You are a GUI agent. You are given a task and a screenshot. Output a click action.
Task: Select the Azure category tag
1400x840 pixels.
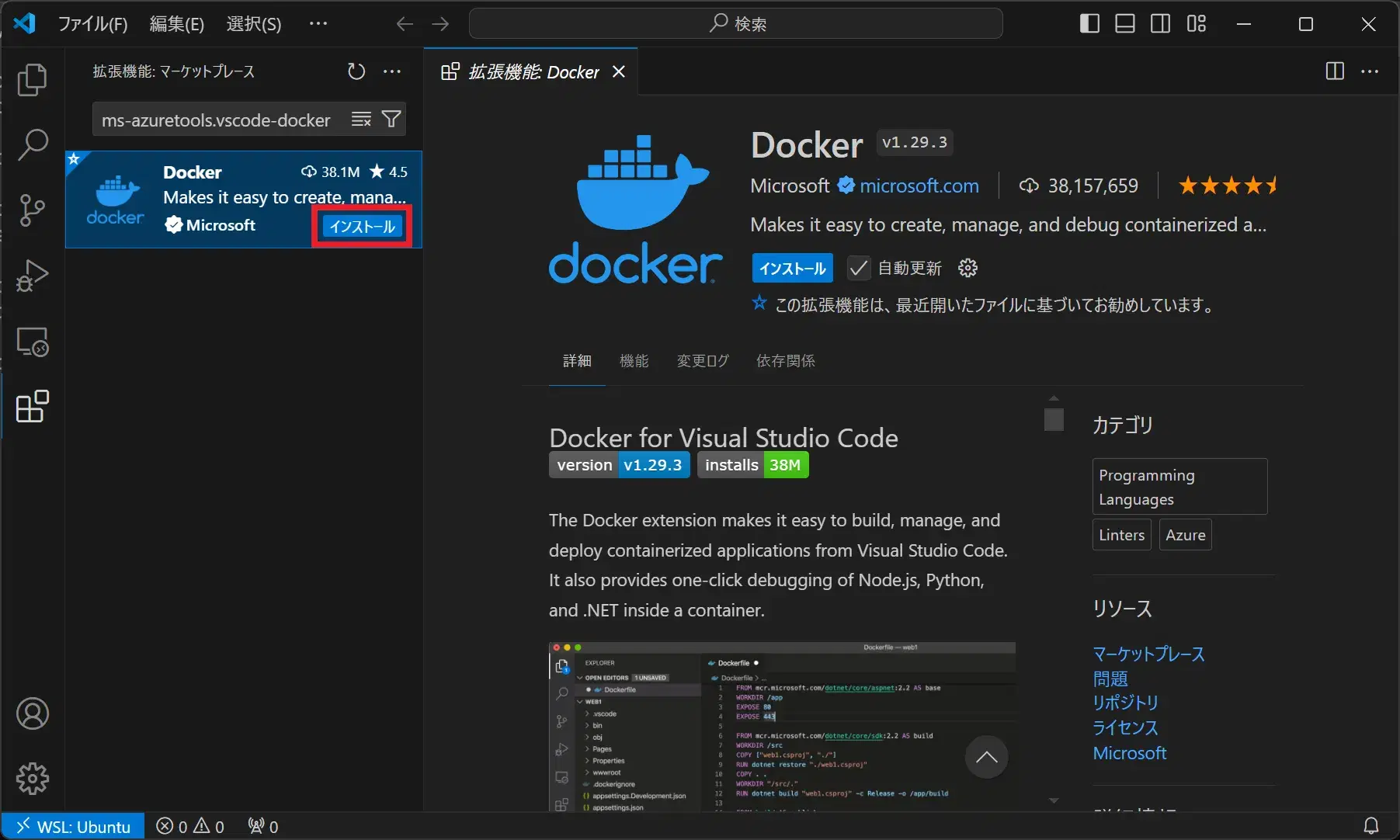[1185, 535]
